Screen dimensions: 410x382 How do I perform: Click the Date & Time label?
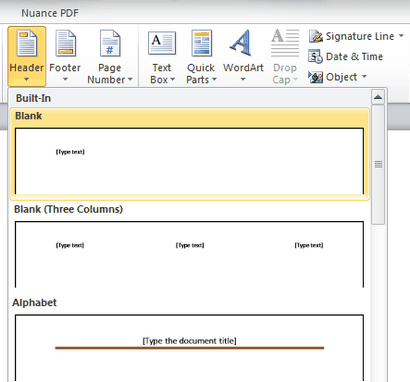pos(354,57)
